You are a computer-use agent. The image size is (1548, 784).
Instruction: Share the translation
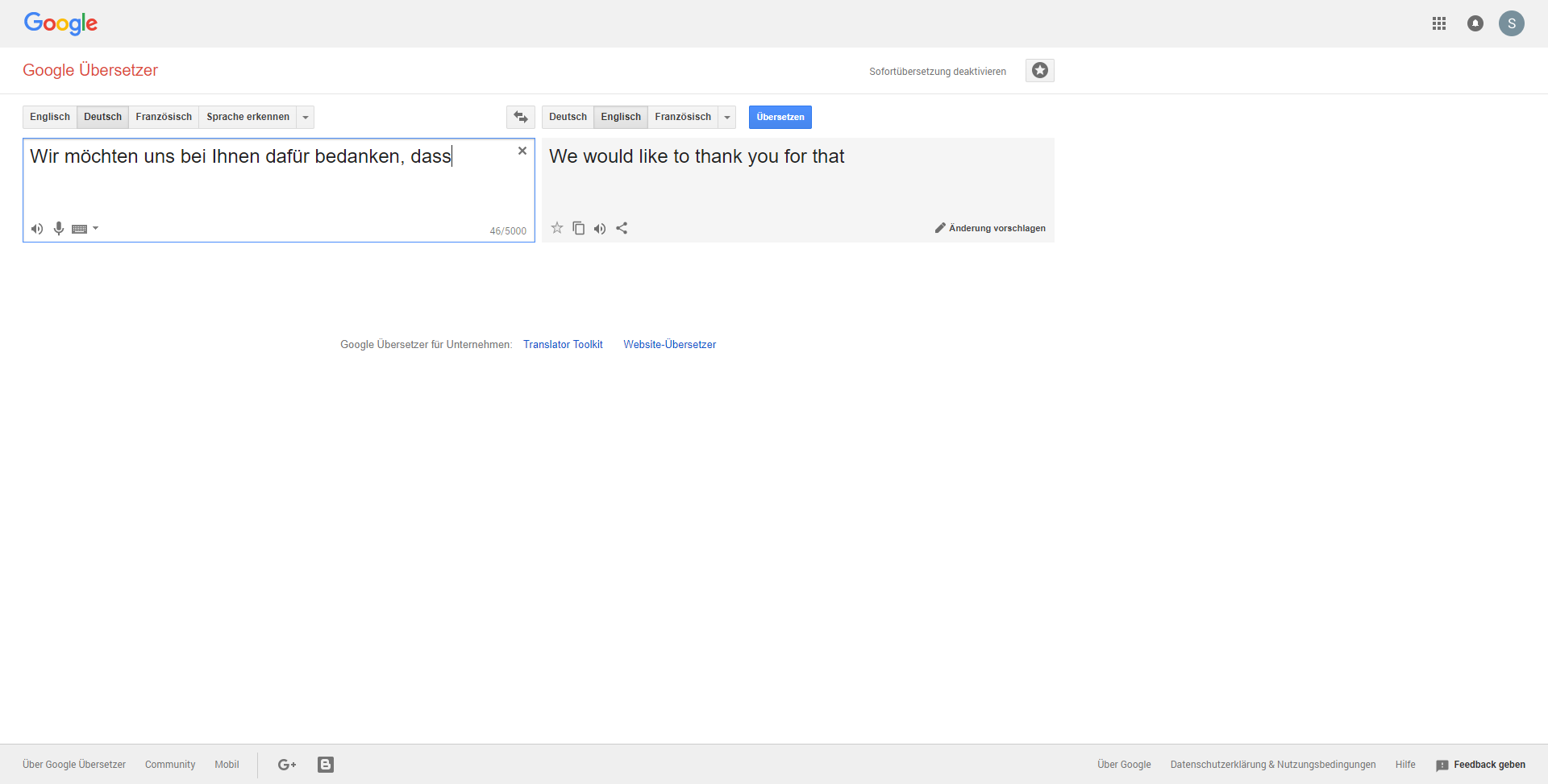click(x=622, y=228)
